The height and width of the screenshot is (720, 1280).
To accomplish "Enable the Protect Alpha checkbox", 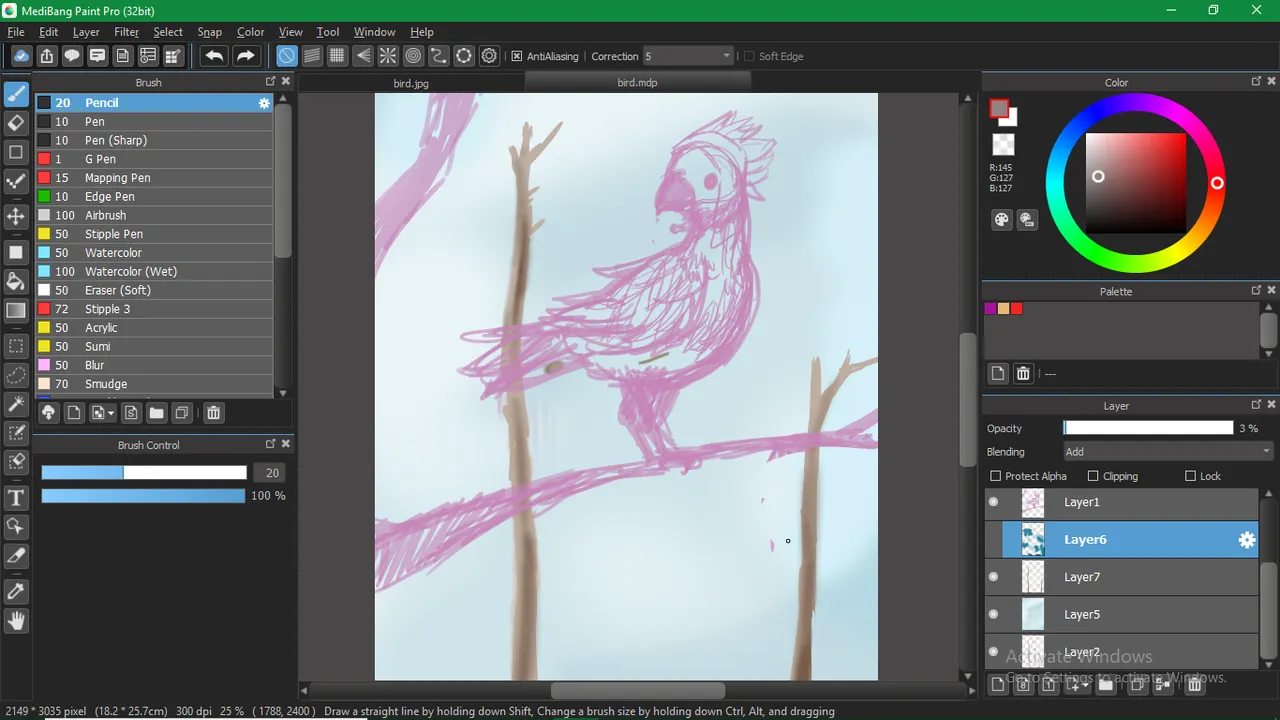I will (995, 476).
